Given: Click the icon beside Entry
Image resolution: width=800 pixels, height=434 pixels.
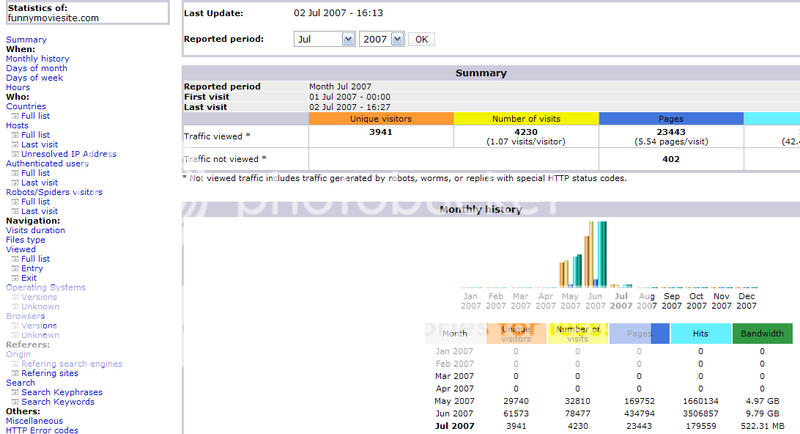Looking at the screenshot, I should (x=15, y=269).
